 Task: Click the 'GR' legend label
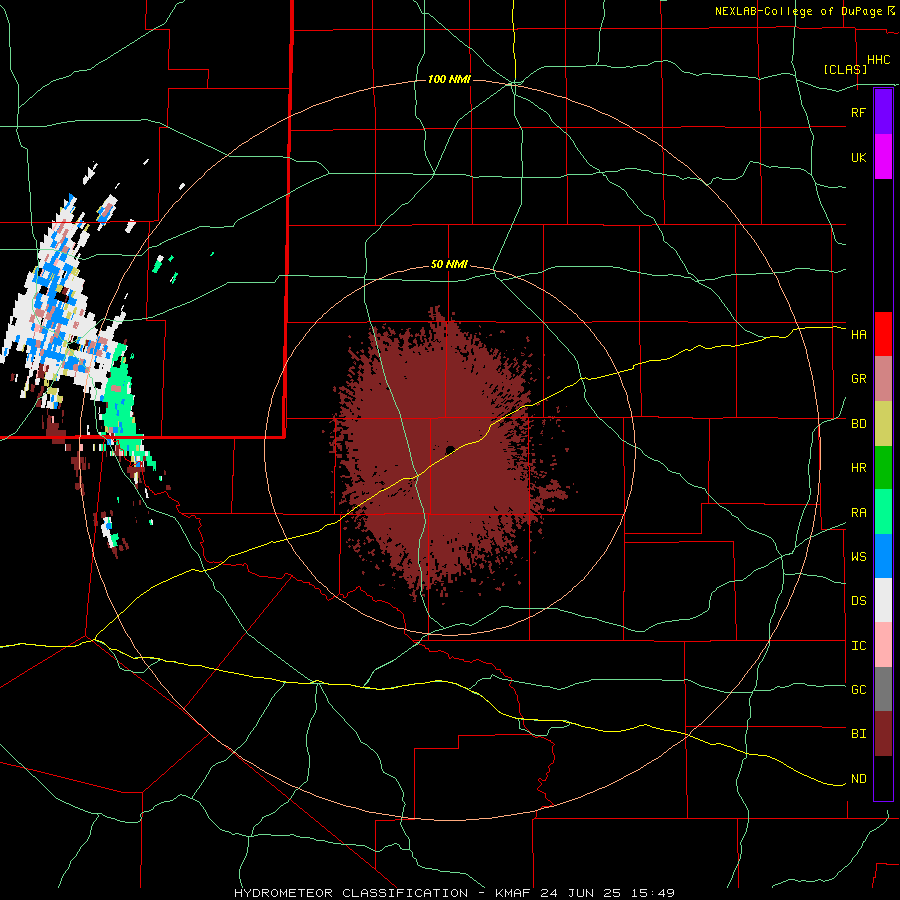pyautogui.click(x=858, y=379)
